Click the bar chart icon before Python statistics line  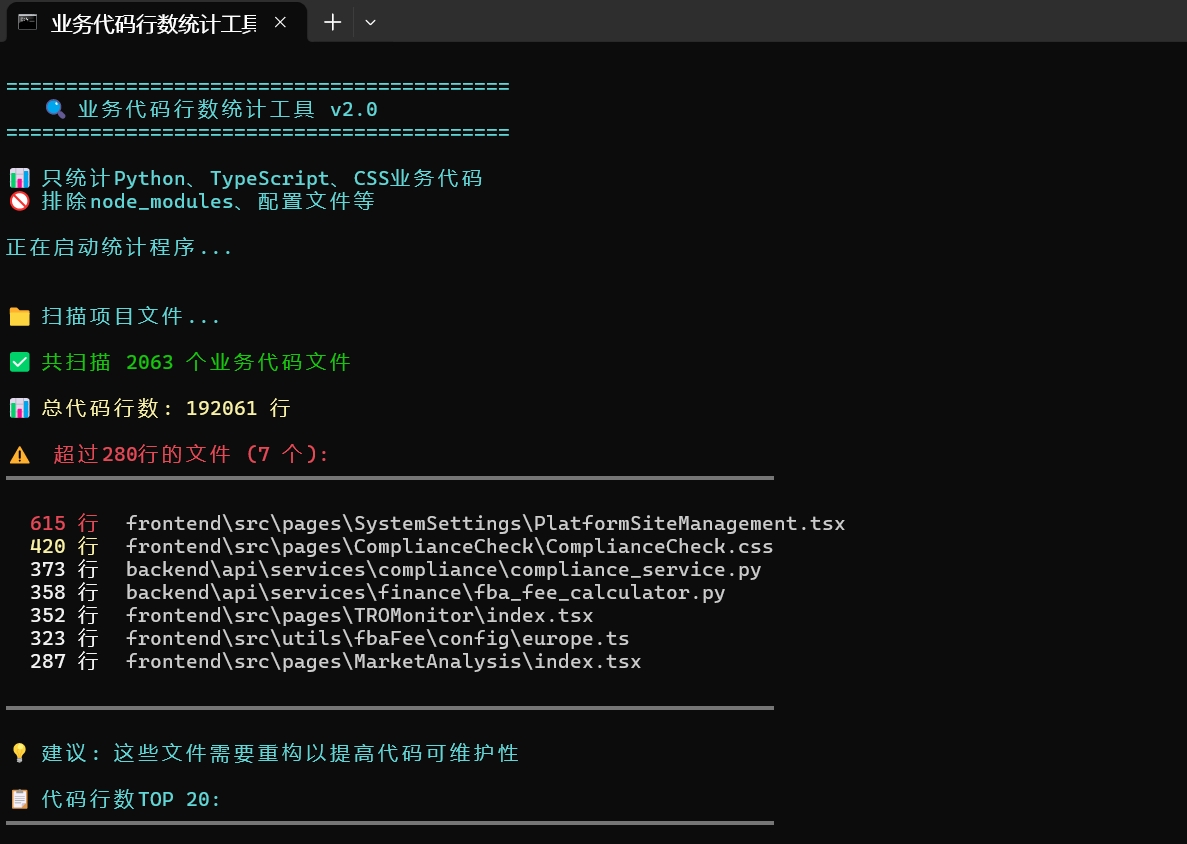pos(18,177)
